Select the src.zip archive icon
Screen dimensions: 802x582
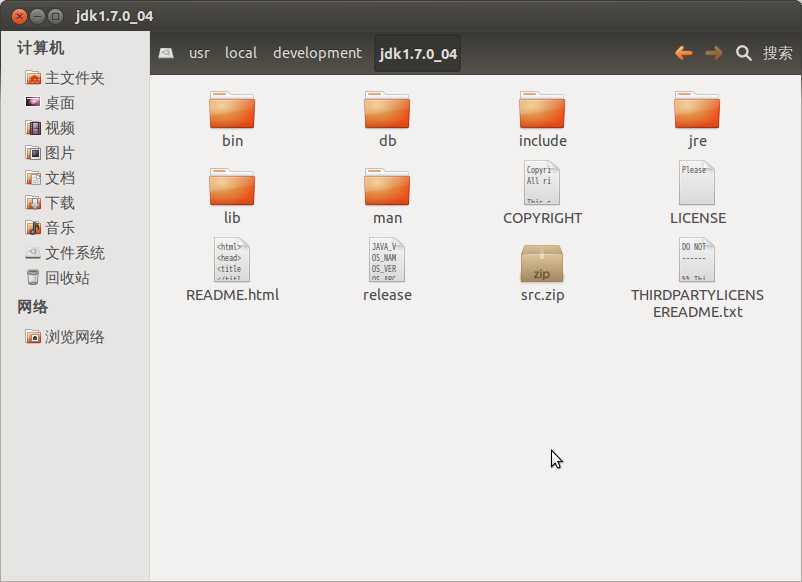[x=542, y=263]
